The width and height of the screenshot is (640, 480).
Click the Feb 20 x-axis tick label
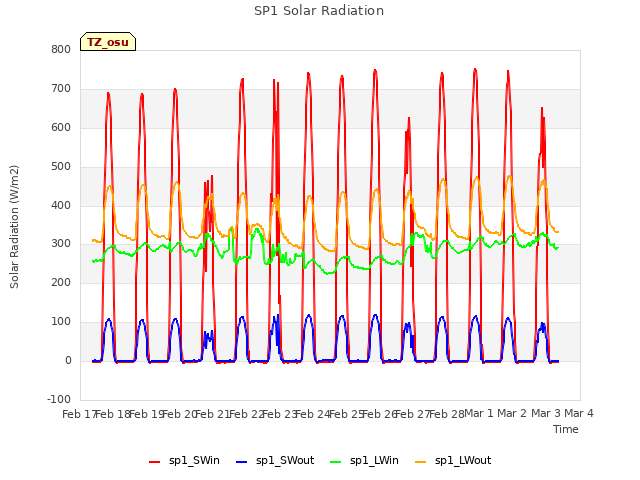[180, 414]
